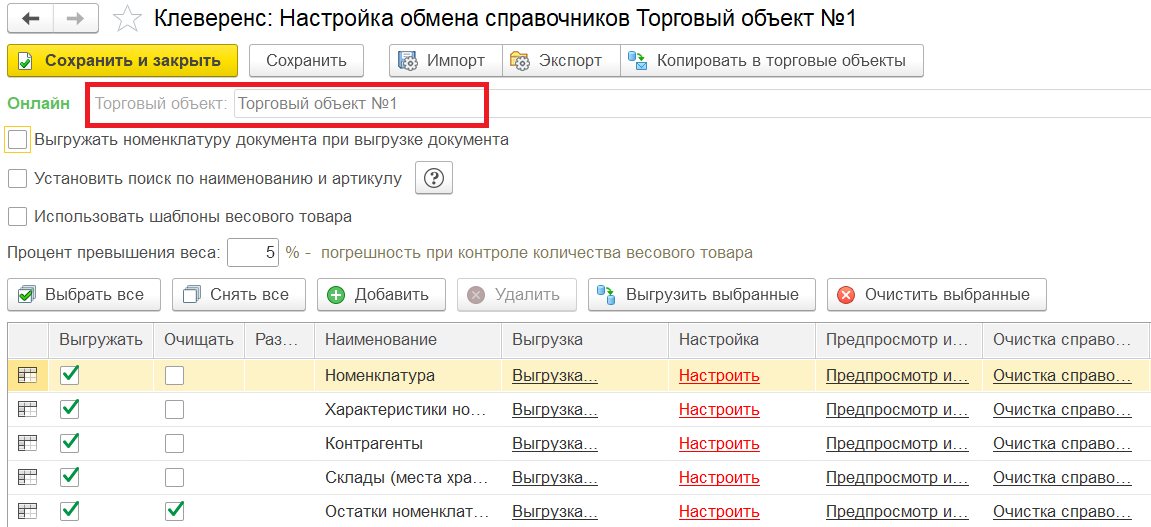
Task: Uncheck Очищать for Остатки номенклатуры row
Action: (x=175, y=510)
